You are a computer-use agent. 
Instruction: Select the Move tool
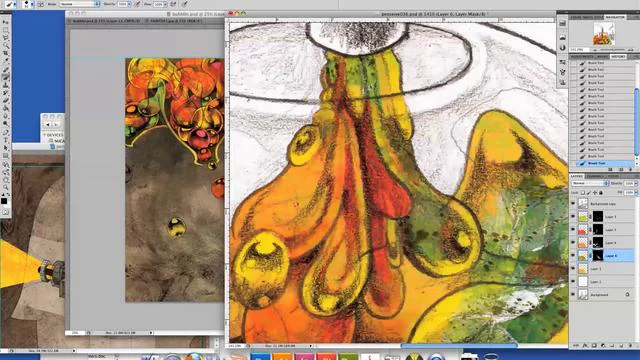click(x=5, y=22)
